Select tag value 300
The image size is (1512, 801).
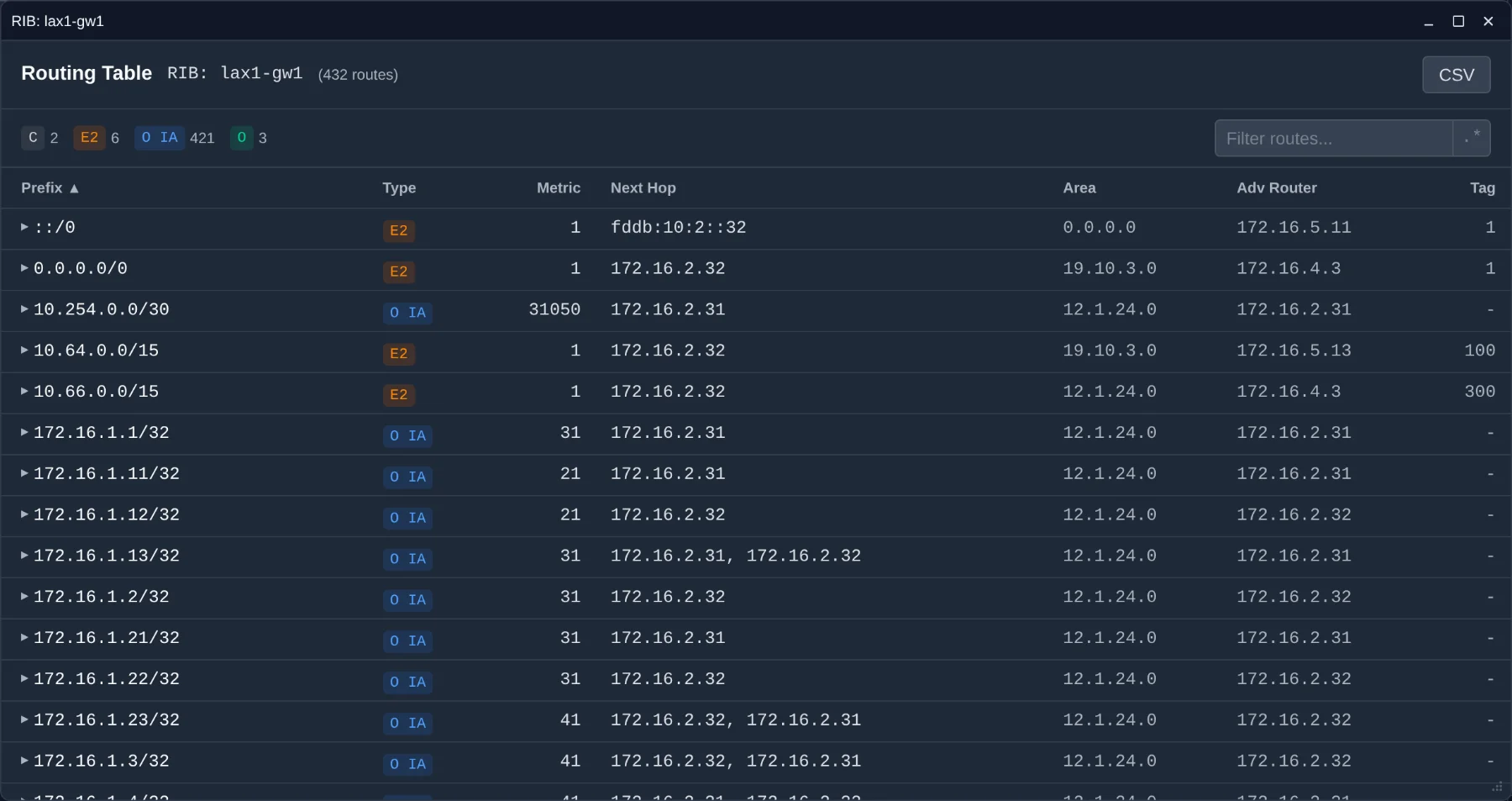(1479, 392)
